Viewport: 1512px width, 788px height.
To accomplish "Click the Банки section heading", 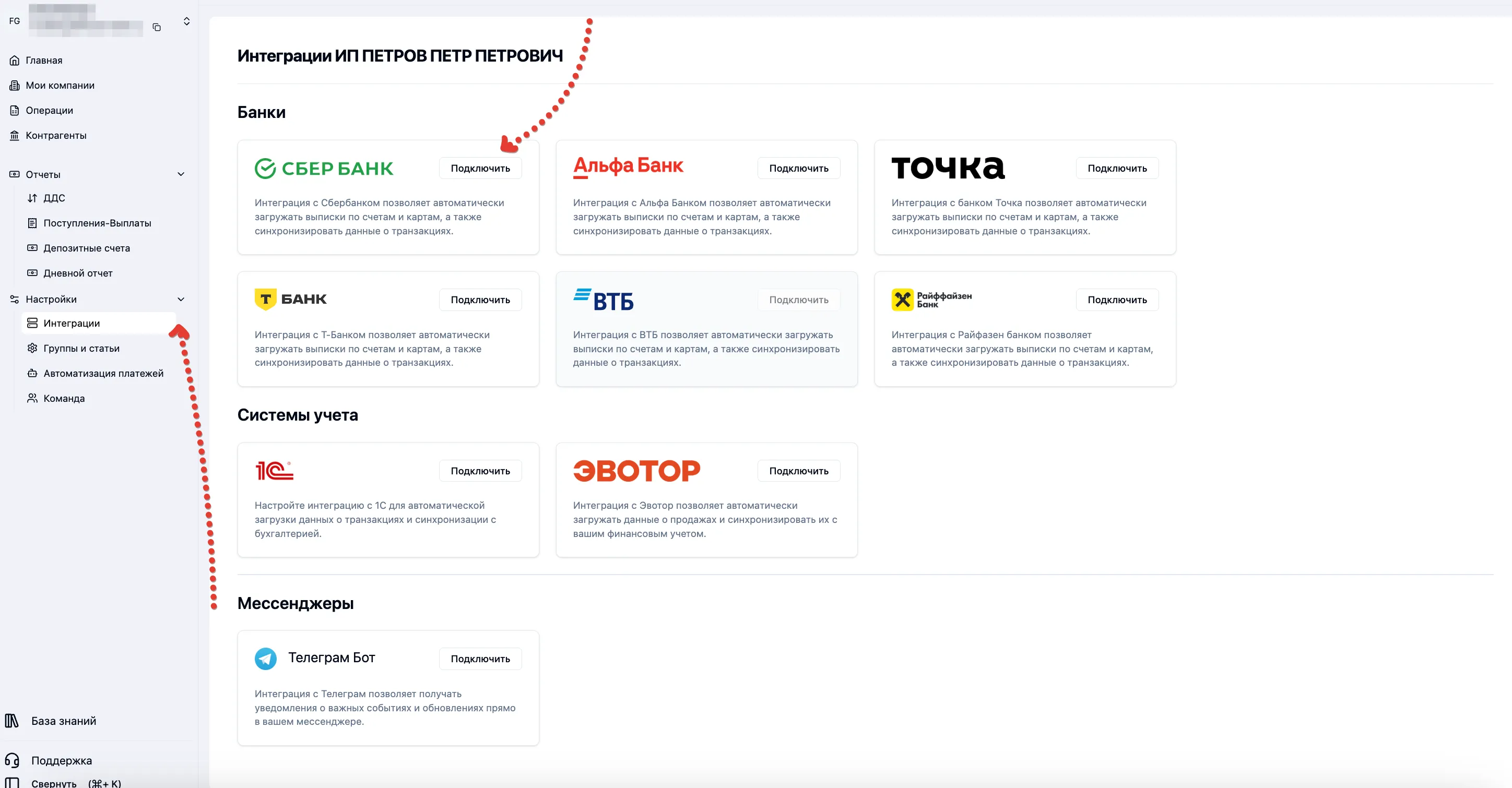I will click(262, 112).
